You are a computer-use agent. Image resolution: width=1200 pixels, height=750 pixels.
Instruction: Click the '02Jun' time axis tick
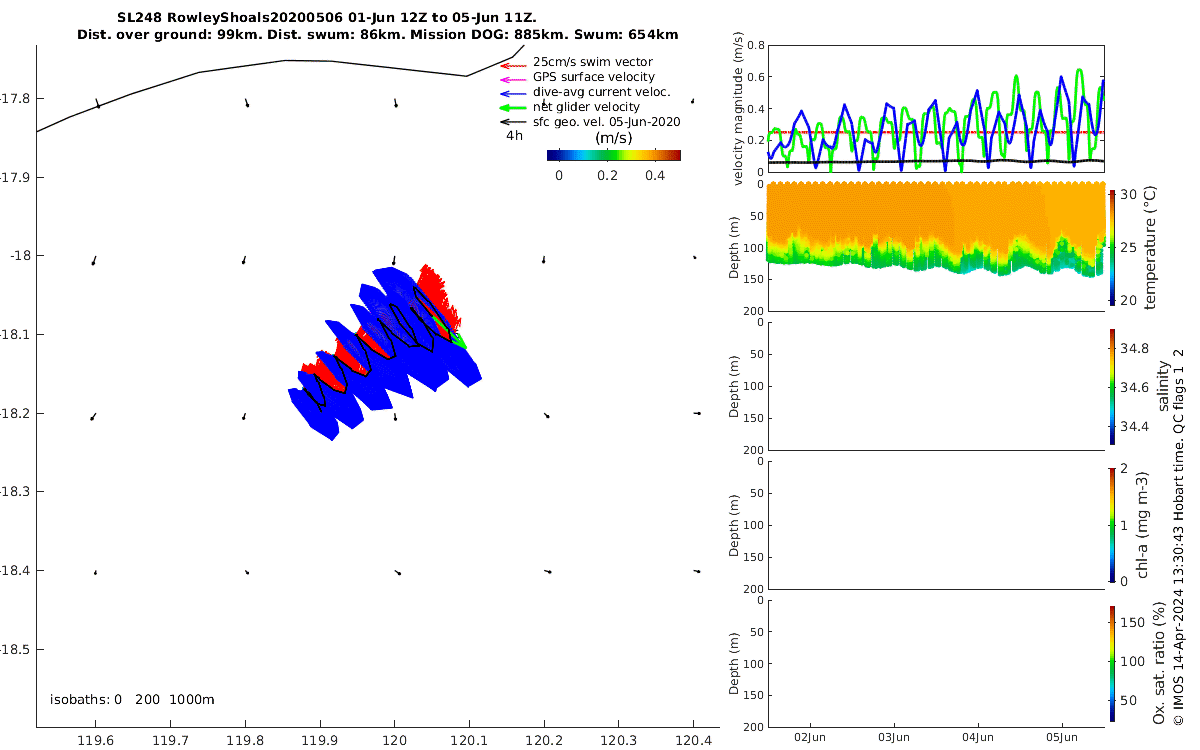[809, 737]
